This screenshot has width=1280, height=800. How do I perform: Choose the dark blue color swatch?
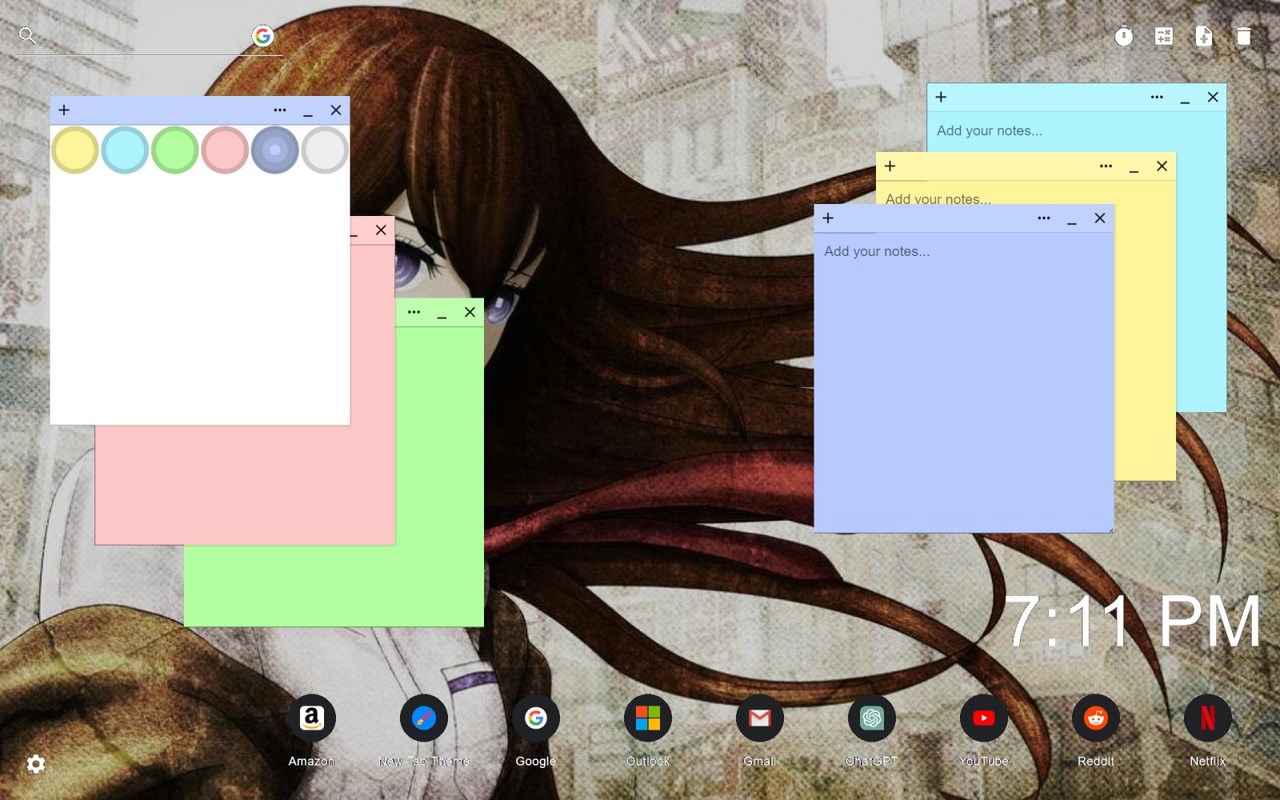(275, 150)
